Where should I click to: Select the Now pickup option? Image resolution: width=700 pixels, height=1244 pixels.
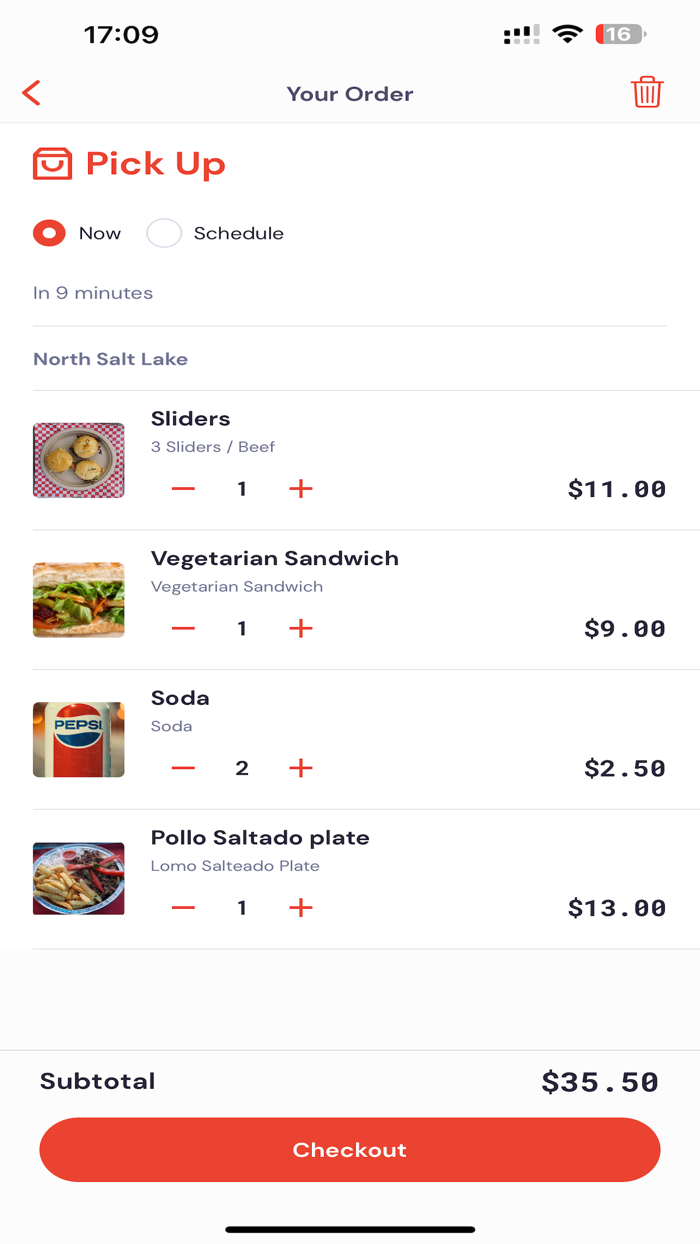48,233
